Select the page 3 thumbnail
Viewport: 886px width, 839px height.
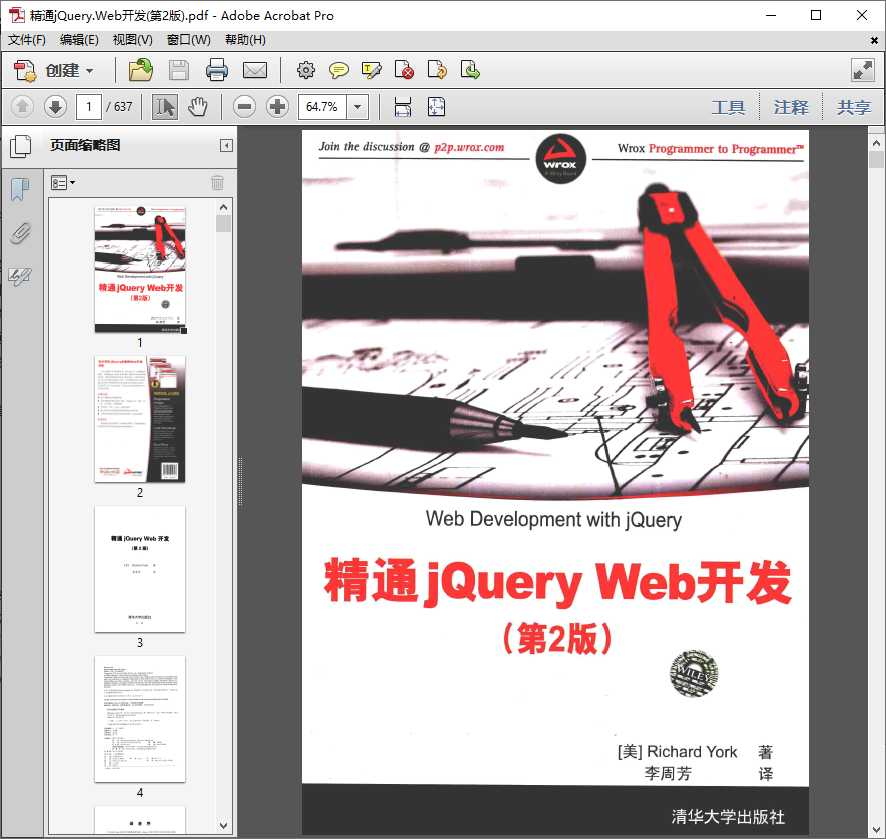point(140,570)
